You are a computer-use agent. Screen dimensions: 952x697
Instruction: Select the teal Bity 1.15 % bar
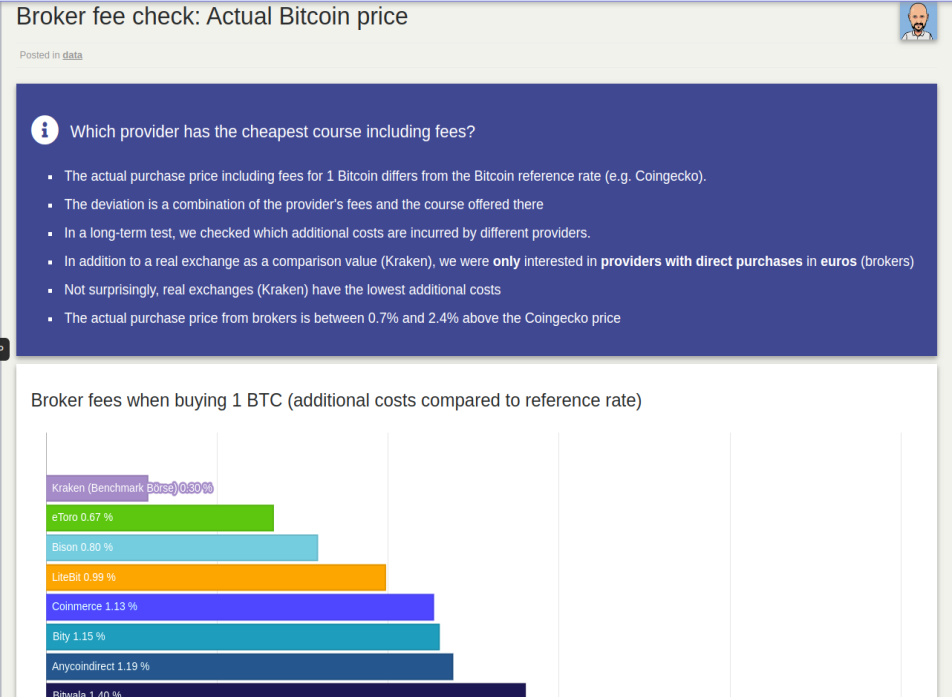(243, 637)
